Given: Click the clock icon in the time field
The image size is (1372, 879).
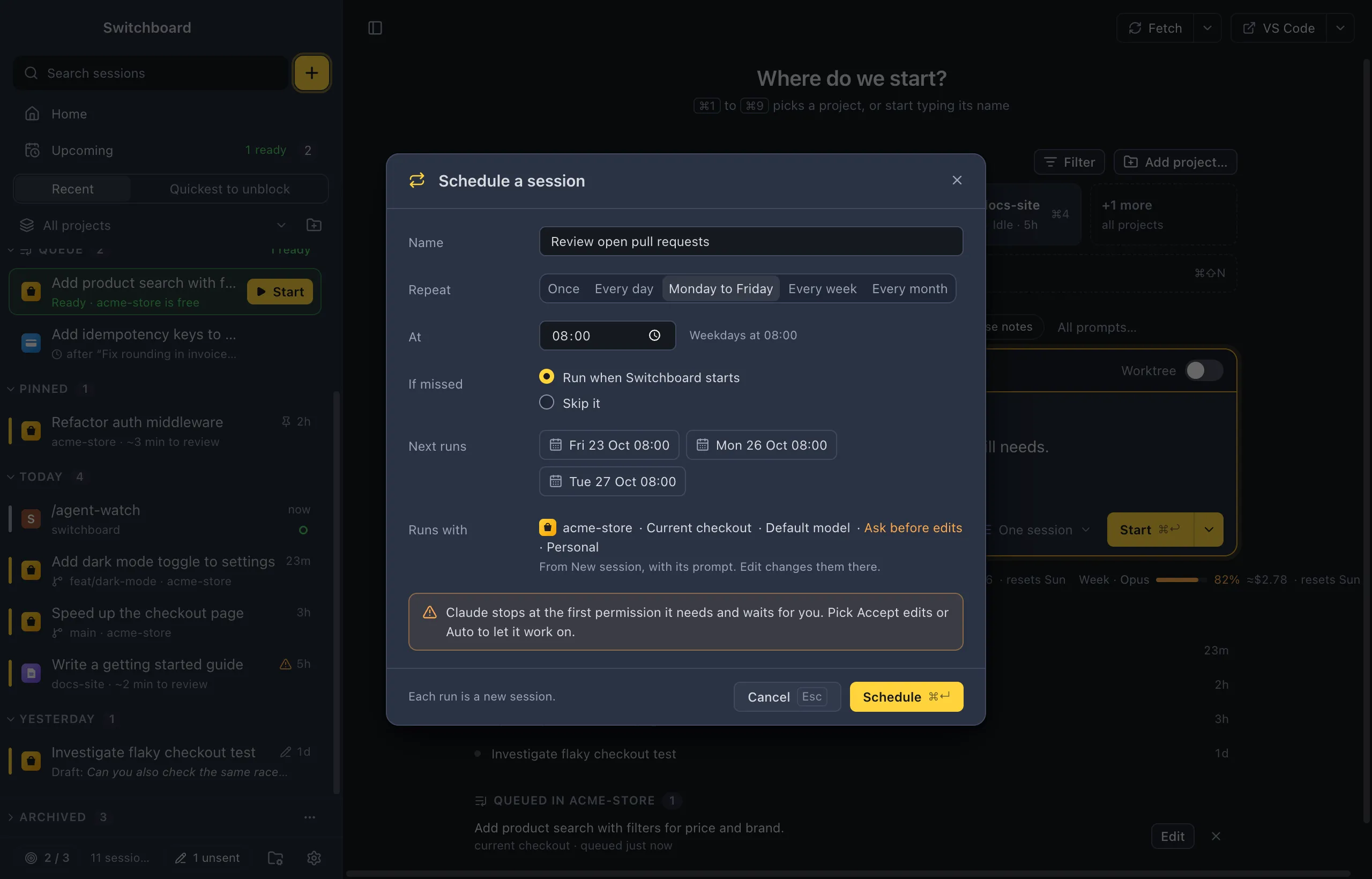Looking at the screenshot, I should 654,335.
